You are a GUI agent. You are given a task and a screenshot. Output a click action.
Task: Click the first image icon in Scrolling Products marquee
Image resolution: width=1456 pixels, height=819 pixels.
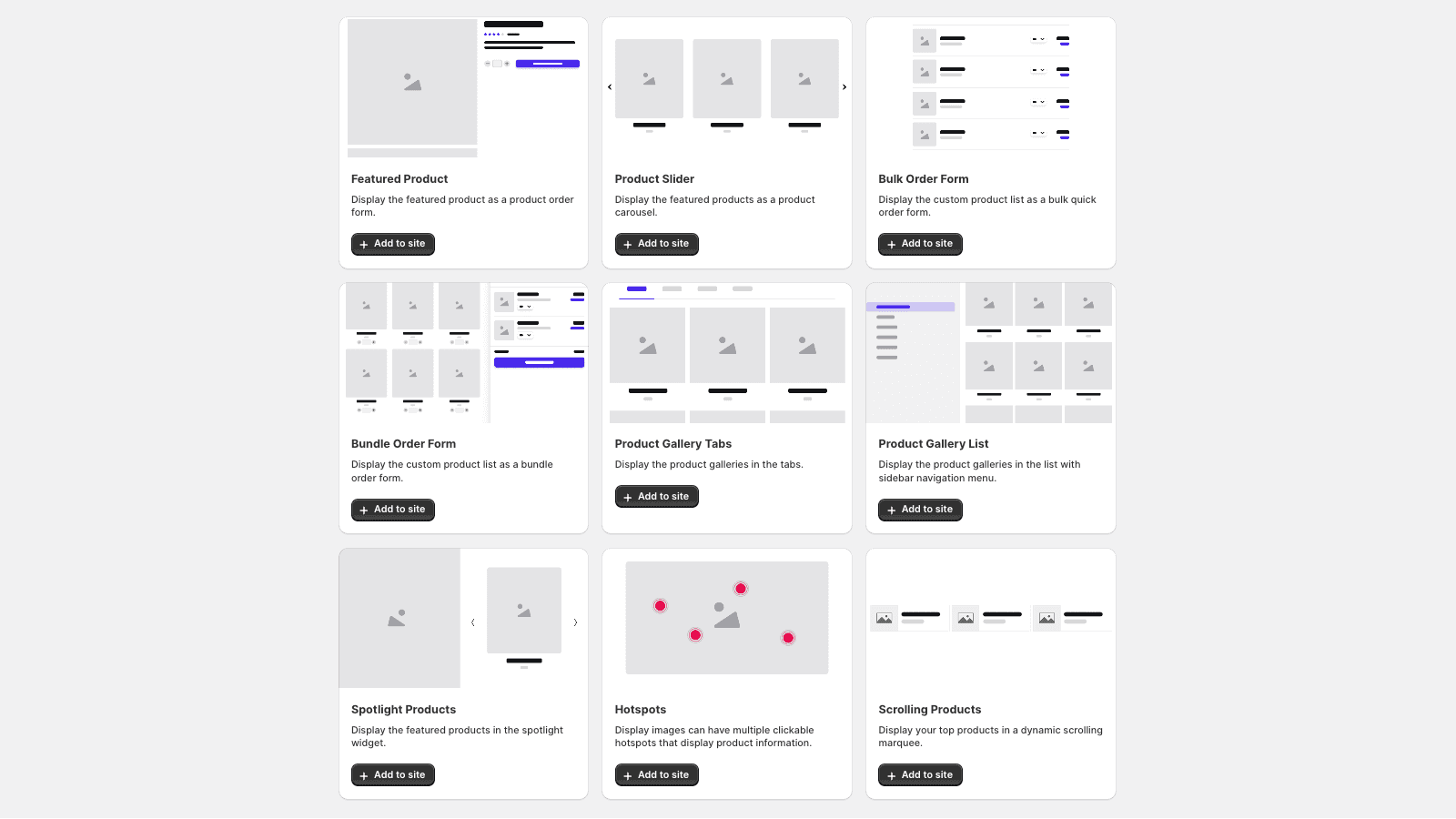tap(884, 618)
